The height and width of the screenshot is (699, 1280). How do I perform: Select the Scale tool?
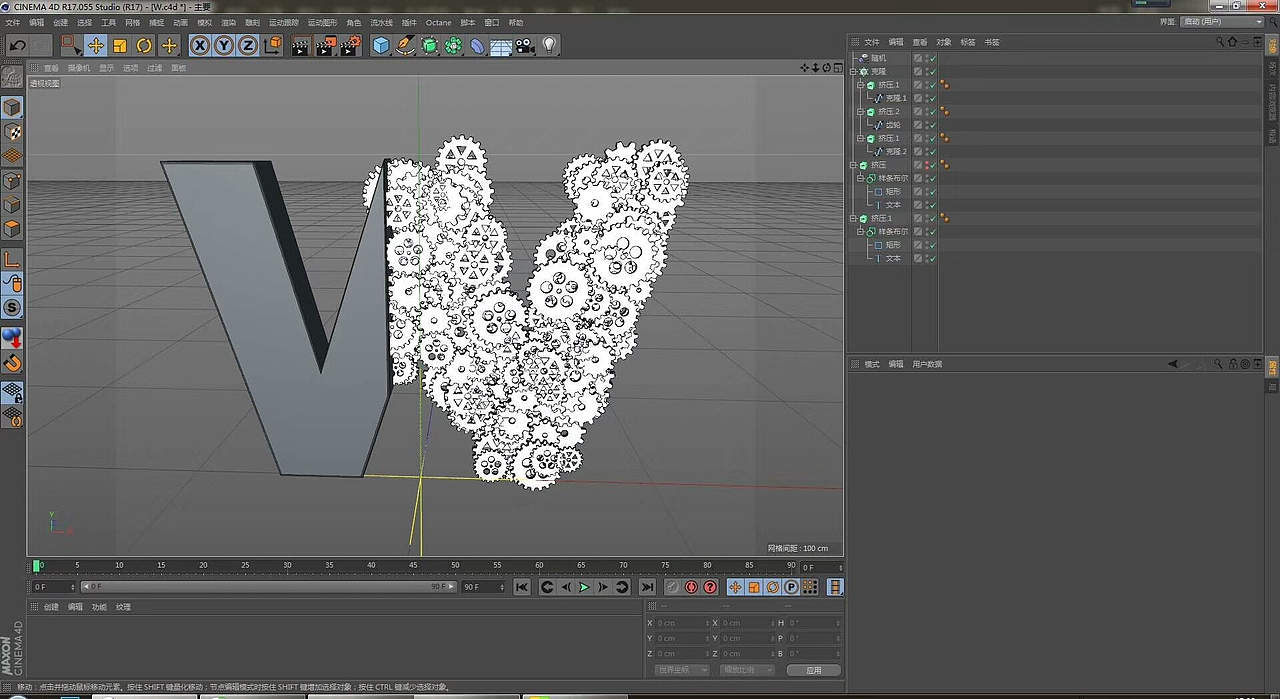coord(120,45)
